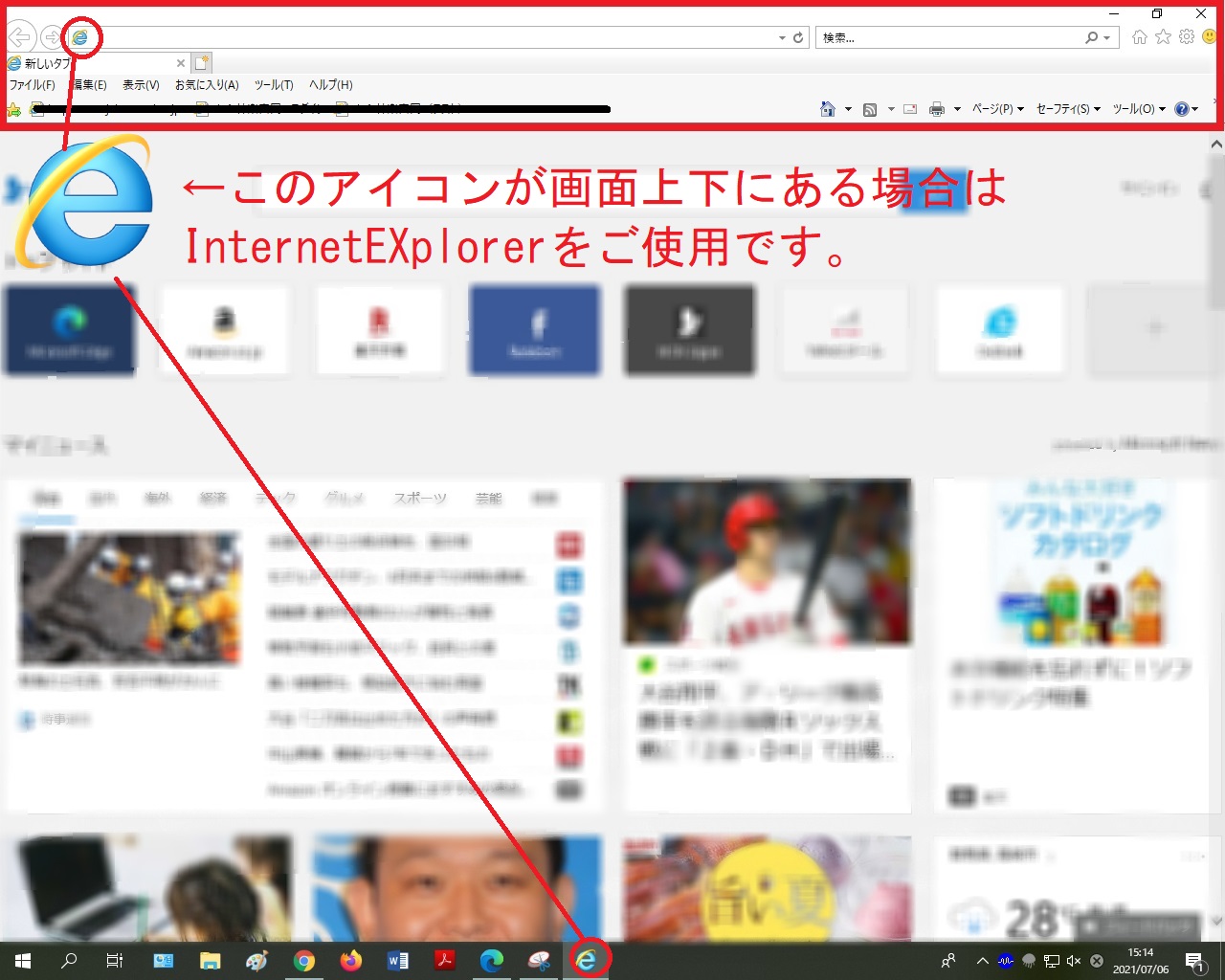Launch Google Chrome from taskbar
Screen dimensions: 1225x980
tap(304, 960)
